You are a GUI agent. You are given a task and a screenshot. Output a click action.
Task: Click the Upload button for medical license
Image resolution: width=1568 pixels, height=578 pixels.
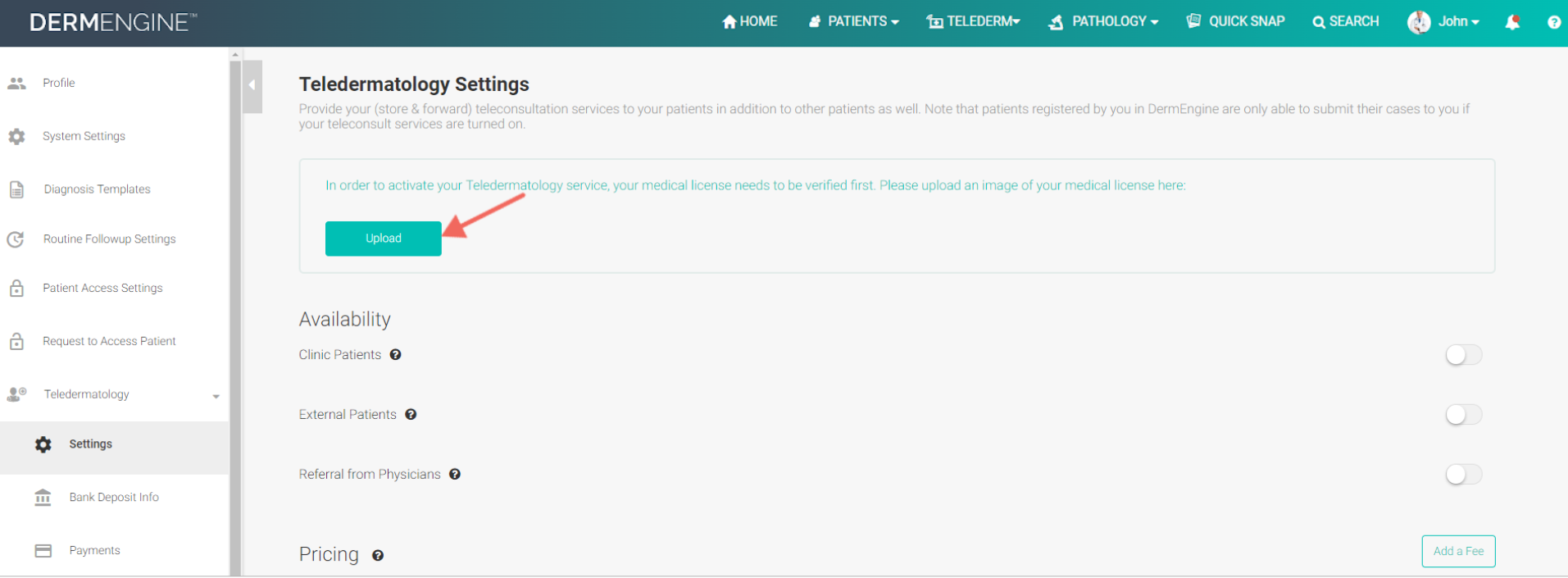(384, 239)
